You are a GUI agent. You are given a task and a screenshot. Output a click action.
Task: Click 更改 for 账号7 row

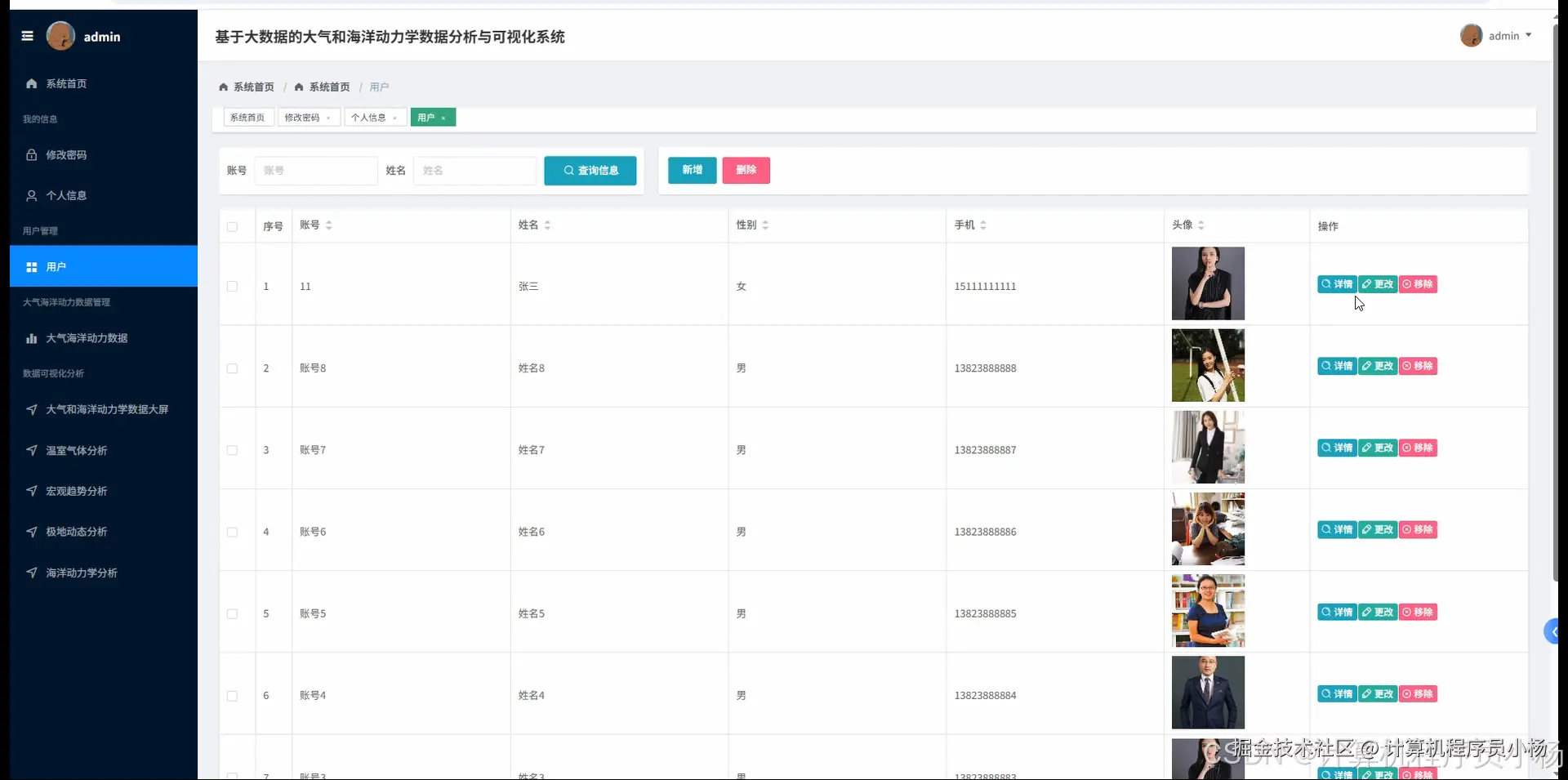point(1378,448)
